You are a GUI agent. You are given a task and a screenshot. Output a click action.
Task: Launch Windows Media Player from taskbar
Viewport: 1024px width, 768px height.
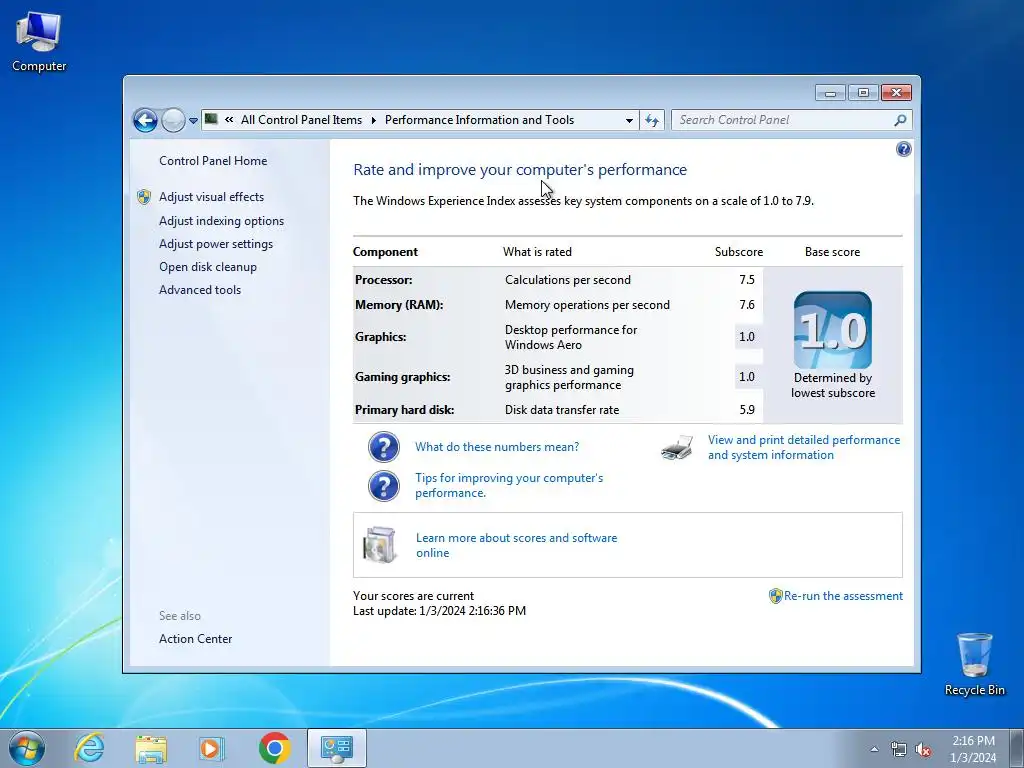click(211, 748)
